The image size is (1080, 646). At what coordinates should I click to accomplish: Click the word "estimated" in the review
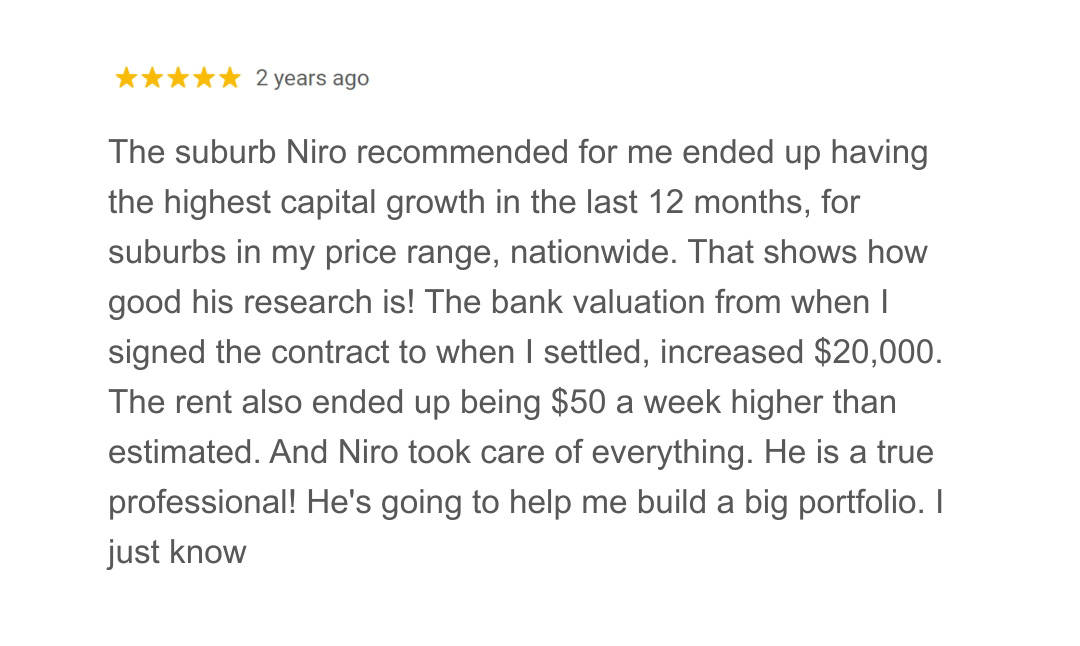click(x=184, y=452)
